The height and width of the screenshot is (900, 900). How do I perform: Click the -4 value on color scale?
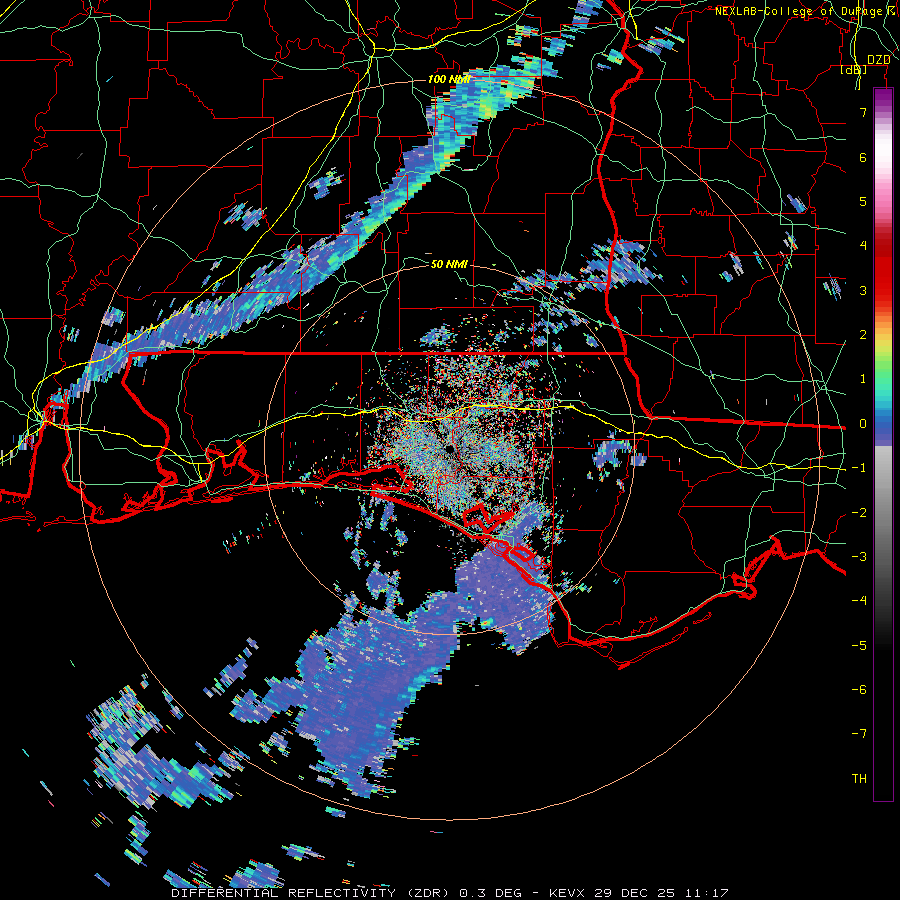click(x=859, y=600)
